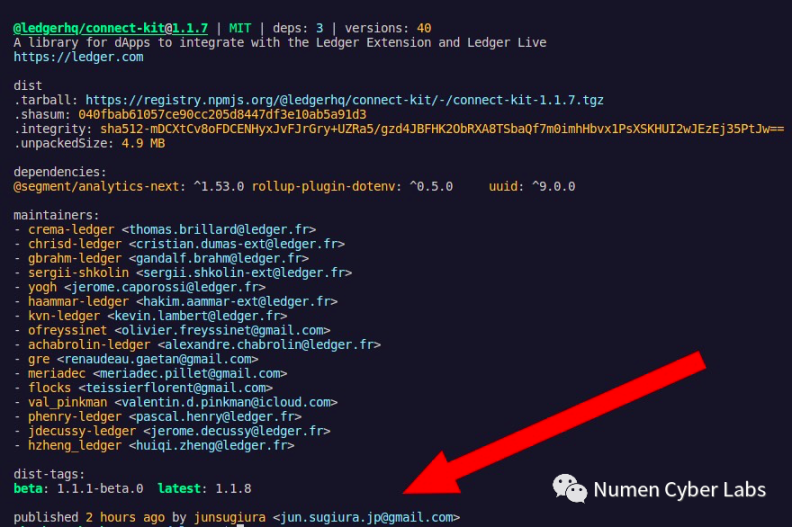The width and height of the screenshot is (792, 527).
Task: Click maintainer meriadec
Action: click(57, 374)
